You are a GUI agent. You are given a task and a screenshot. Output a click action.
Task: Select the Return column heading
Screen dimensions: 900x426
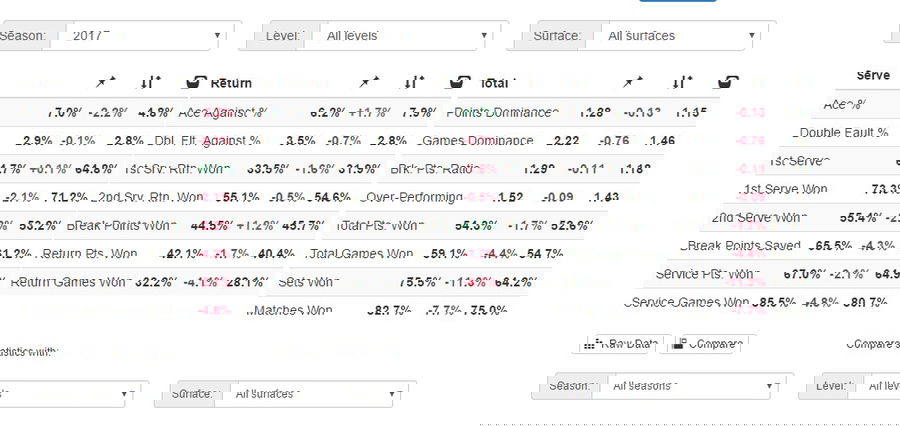coord(231,83)
